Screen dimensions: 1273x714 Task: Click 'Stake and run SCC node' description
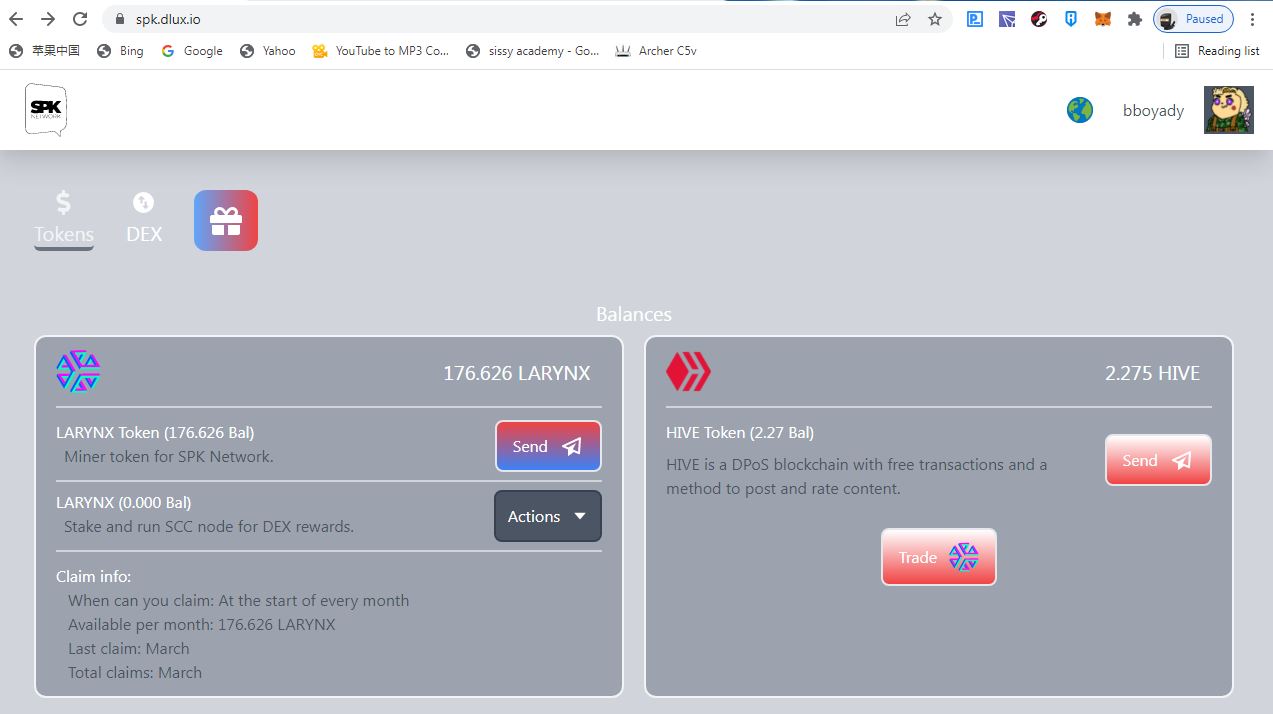[x=209, y=526]
